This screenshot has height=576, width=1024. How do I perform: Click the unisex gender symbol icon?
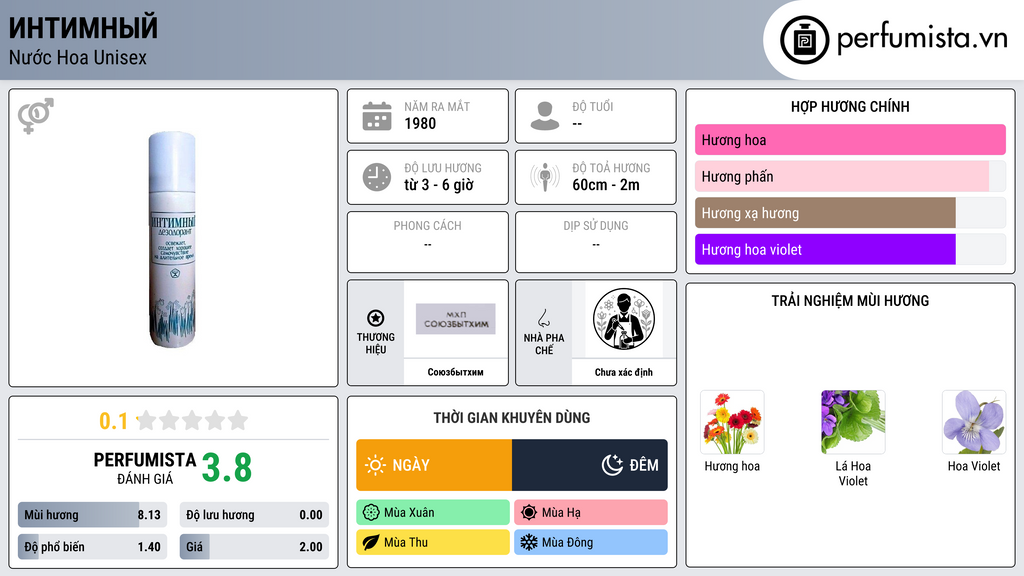pyautogui.click(x=35, y=116)
